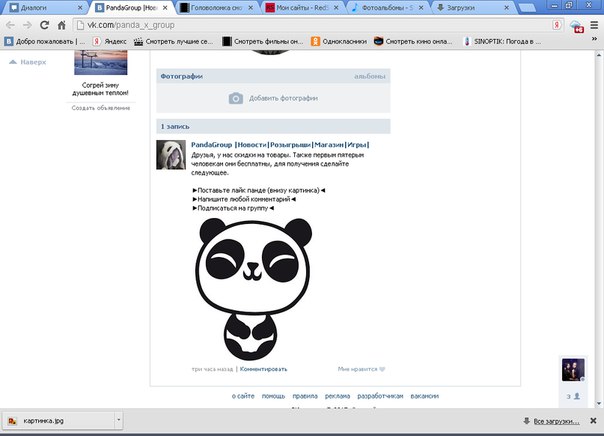
Task: Click the Комментировать link under the post
Action: click(x=263, y=369)
